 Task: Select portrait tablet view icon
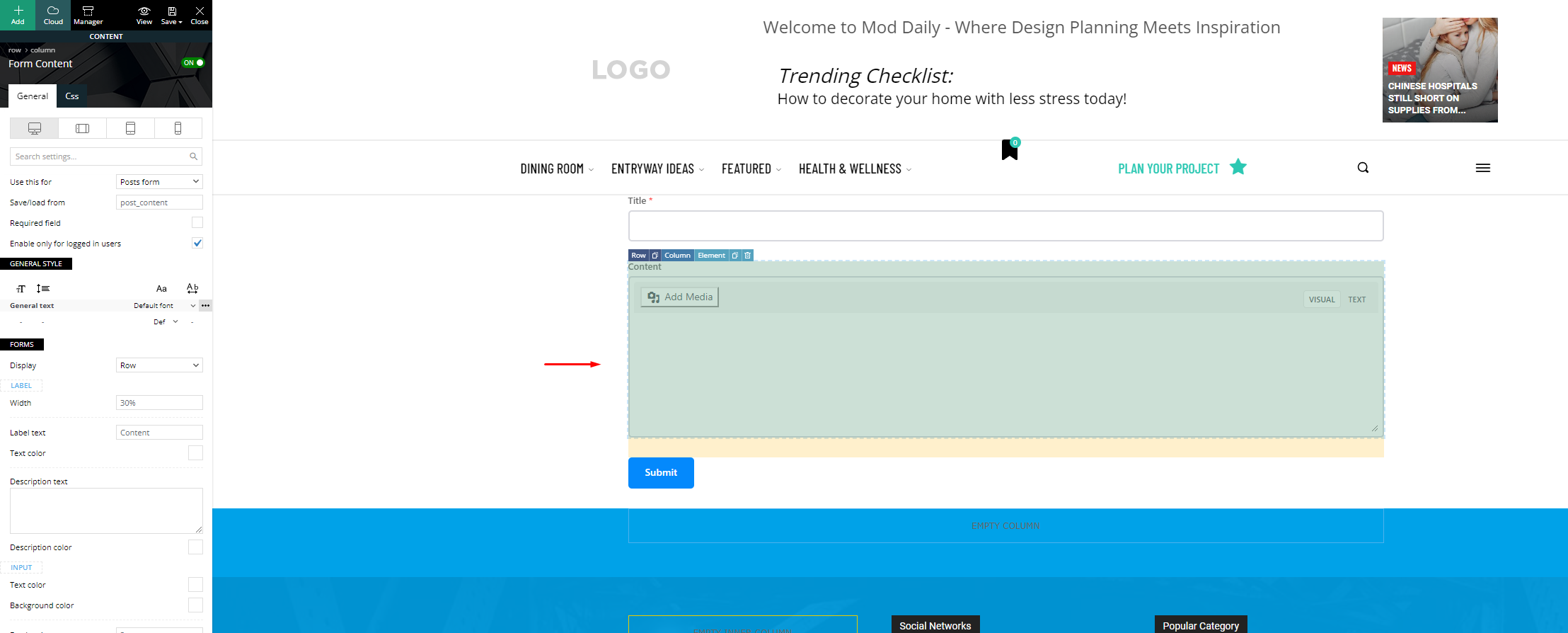[x=130, y=128]
